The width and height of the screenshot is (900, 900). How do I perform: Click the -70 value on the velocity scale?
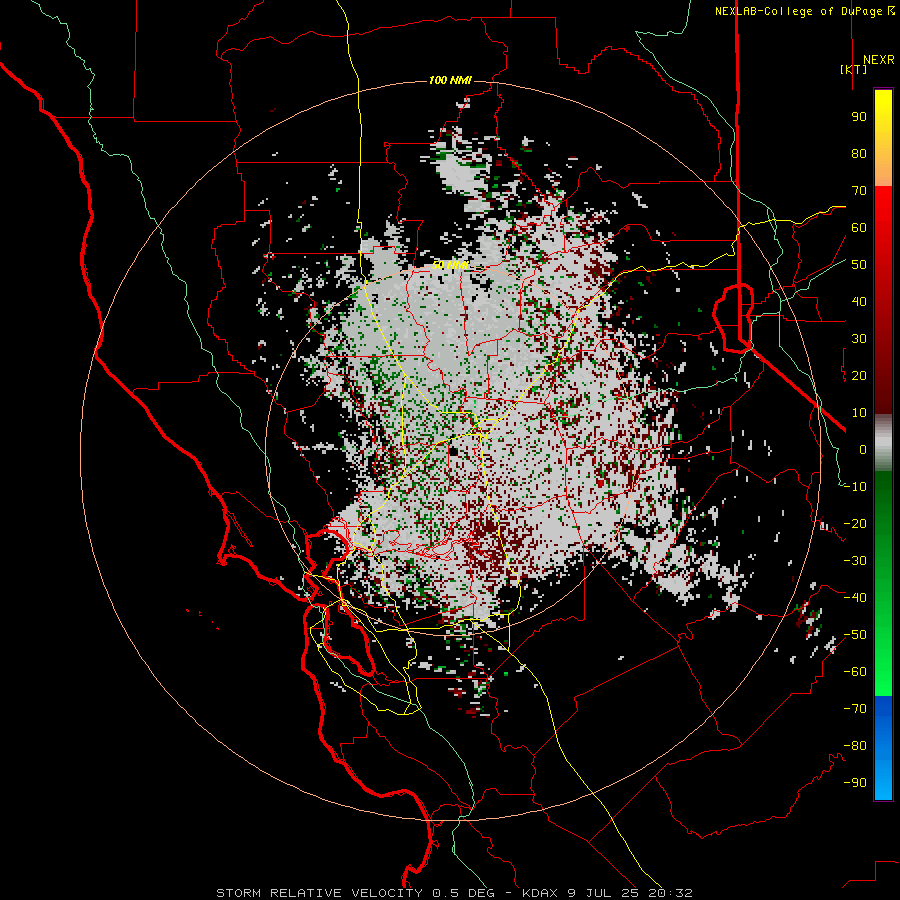click(855, 709)
